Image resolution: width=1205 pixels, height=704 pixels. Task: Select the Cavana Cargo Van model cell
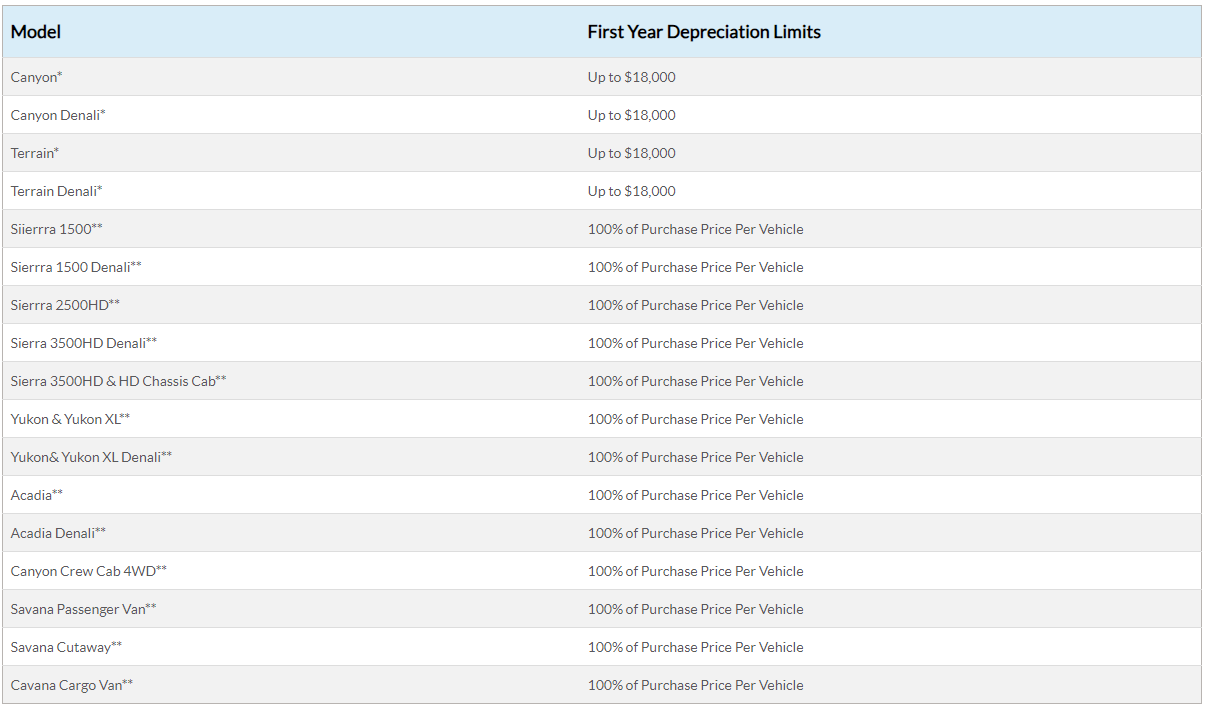(x=72, y=685)
